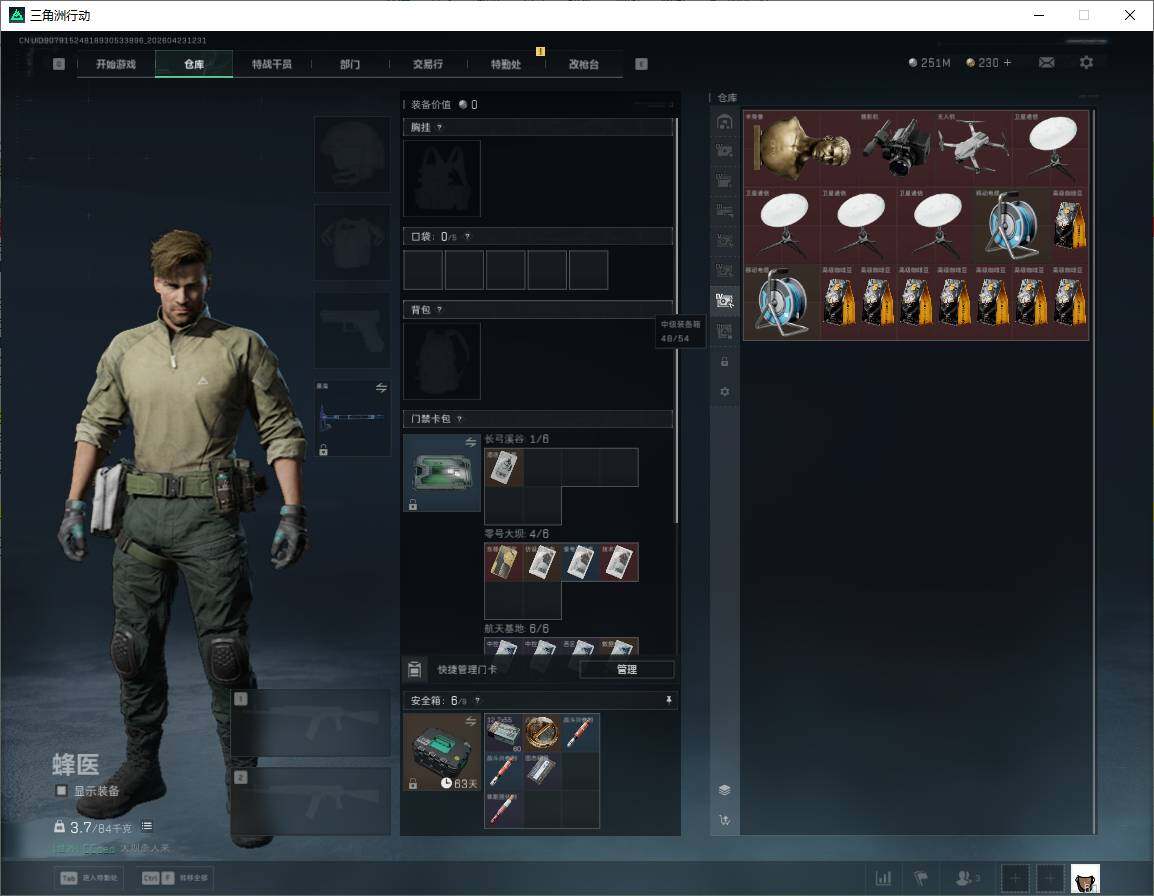
Task: Click the equipment panel vertical scrollbar
Action: pos(676,320)
